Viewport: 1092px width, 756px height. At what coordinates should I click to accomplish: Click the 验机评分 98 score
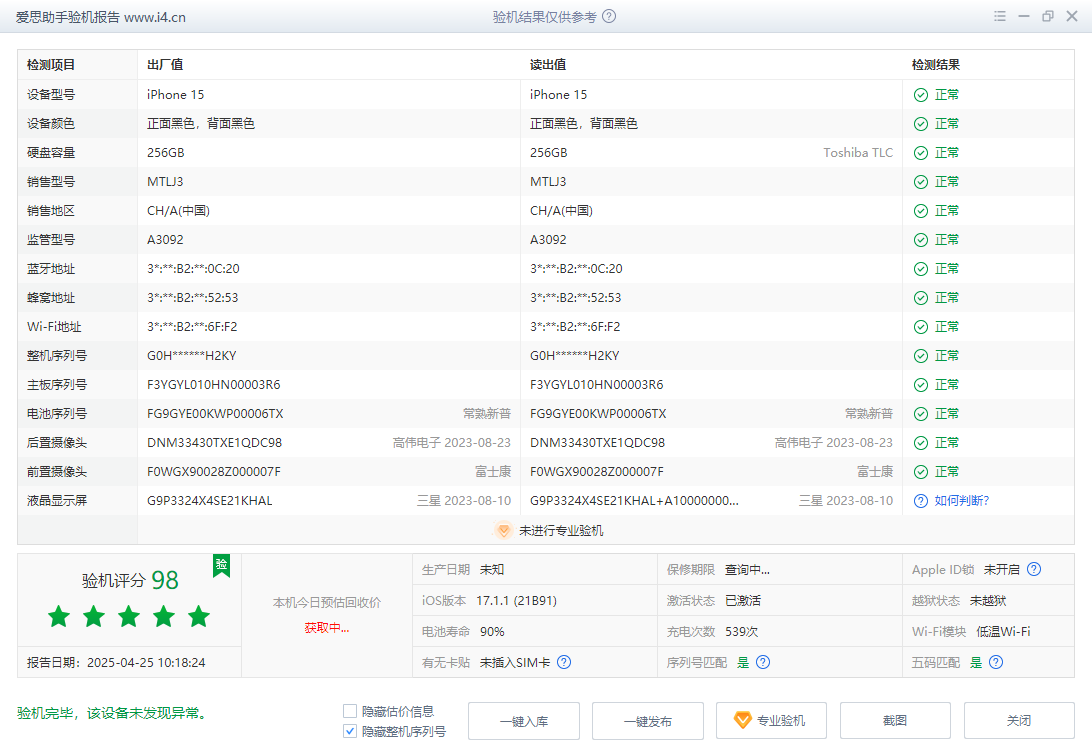130,581
